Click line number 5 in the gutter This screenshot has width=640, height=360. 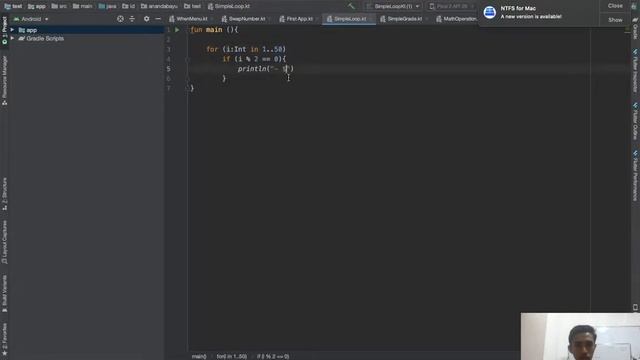169,69
